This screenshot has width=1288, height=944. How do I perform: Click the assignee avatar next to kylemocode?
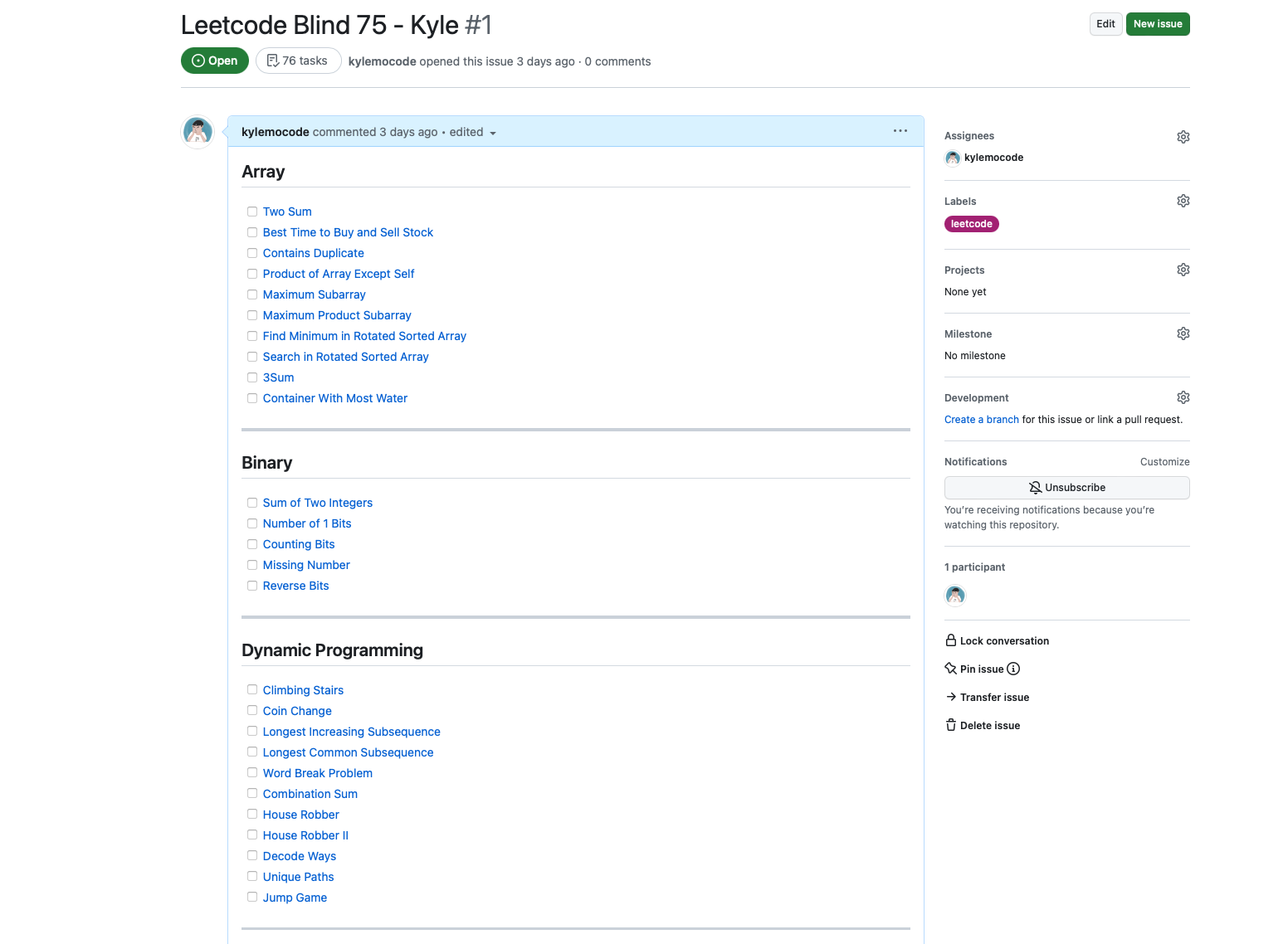953,158
